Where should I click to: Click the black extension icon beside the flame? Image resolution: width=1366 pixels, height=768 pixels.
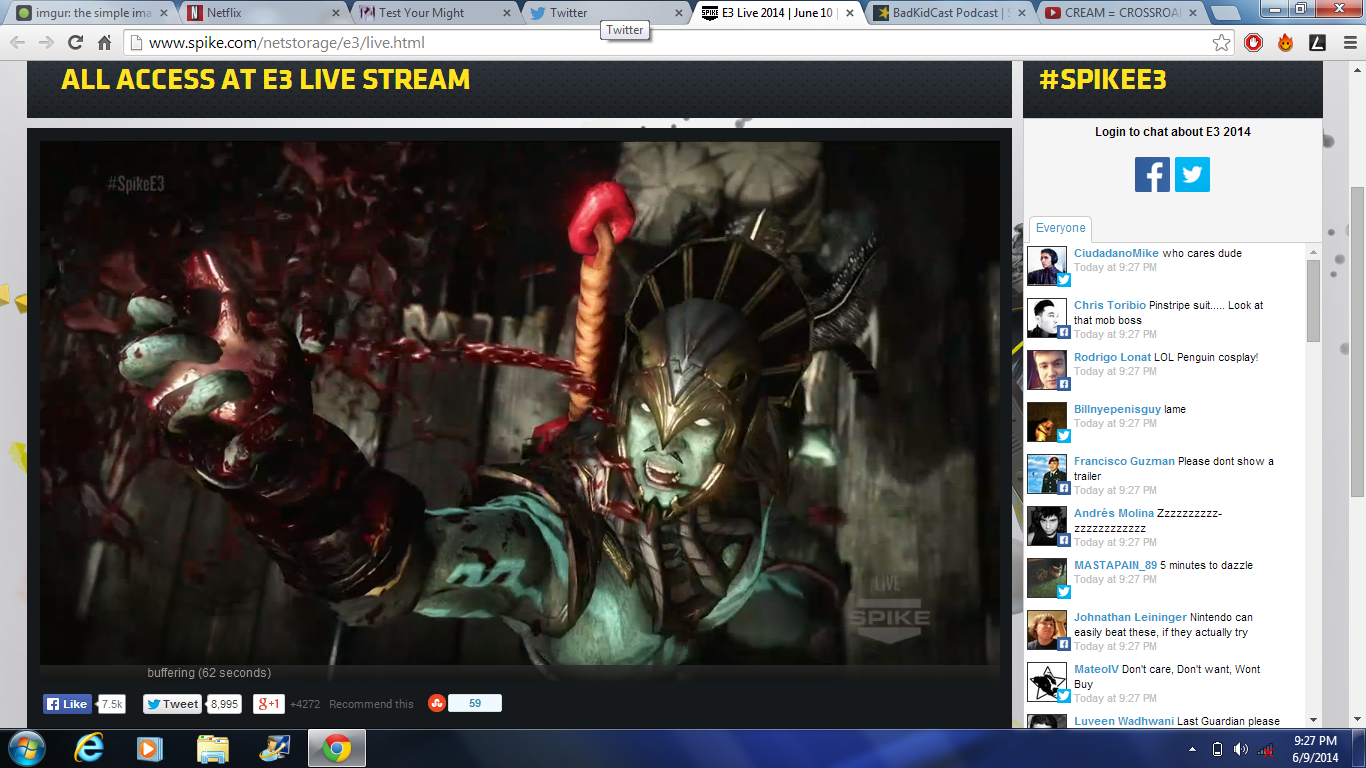tap(1317, 43)
